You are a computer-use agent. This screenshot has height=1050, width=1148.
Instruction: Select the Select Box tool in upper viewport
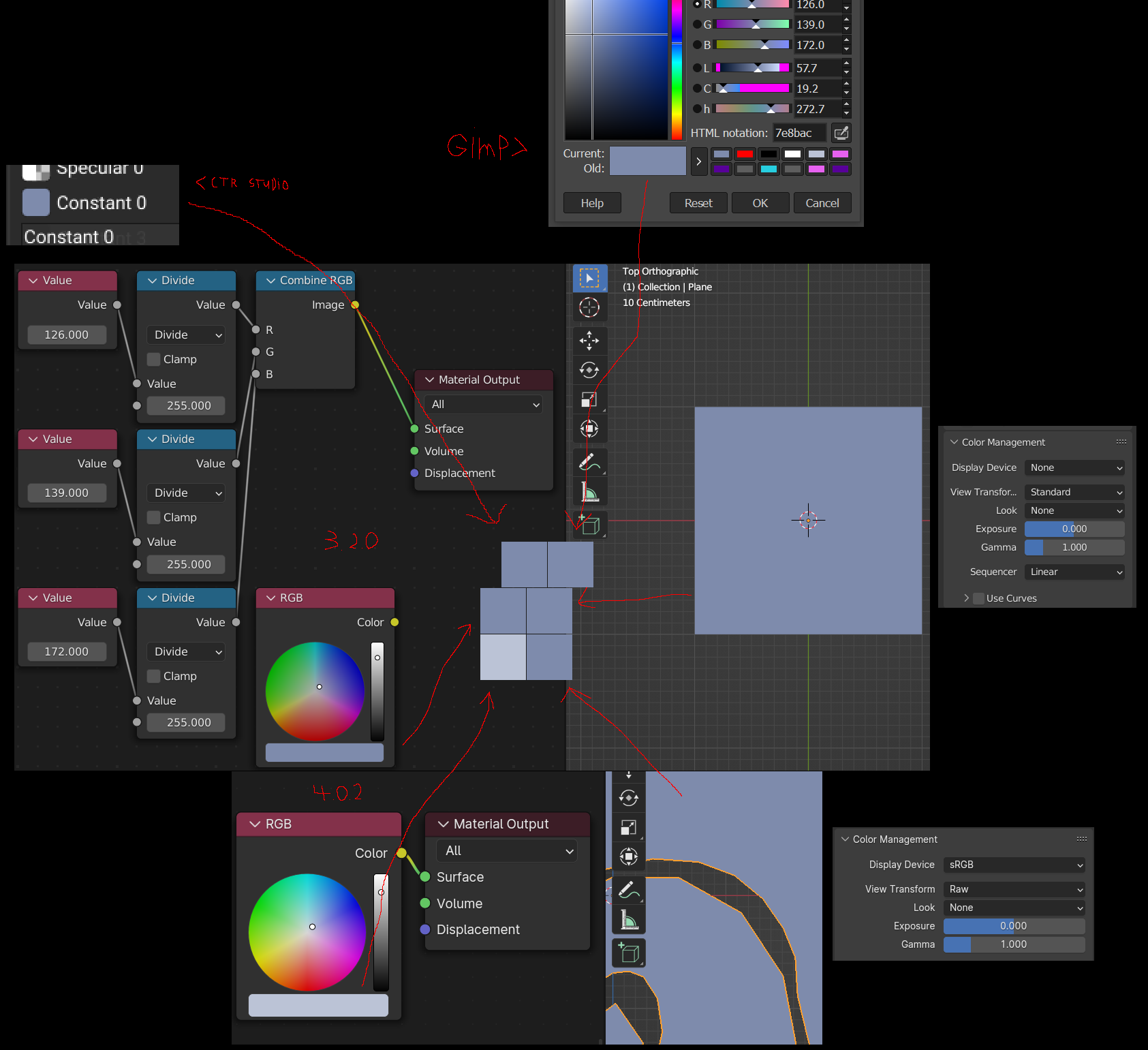pos(589,278)
